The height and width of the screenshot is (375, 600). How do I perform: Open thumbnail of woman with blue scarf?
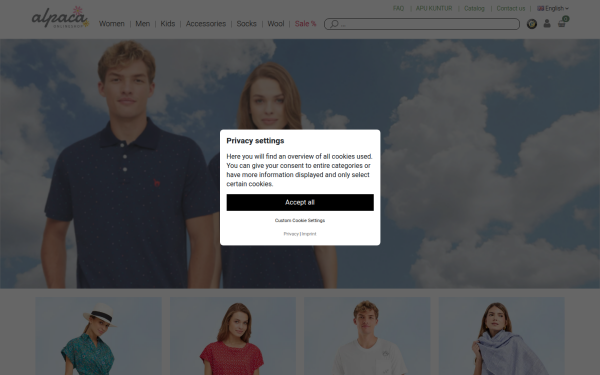(x=502, y=336)
